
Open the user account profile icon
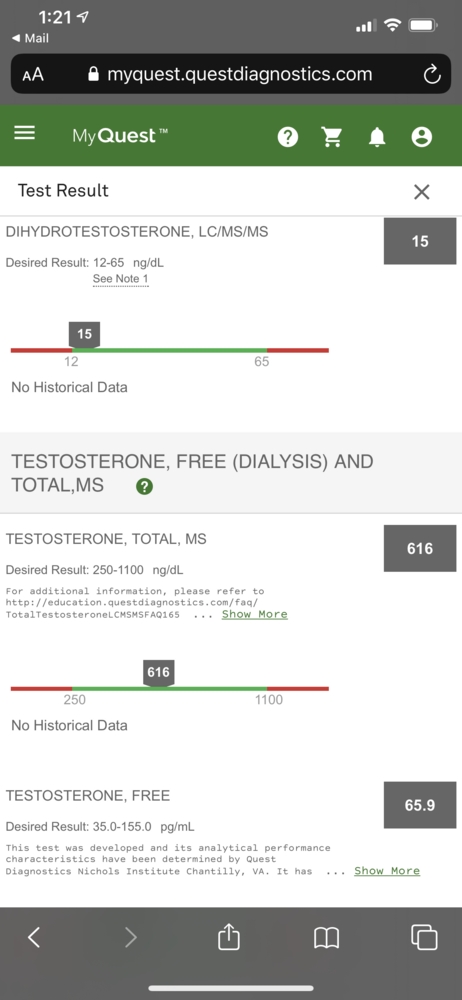(422, 136)
